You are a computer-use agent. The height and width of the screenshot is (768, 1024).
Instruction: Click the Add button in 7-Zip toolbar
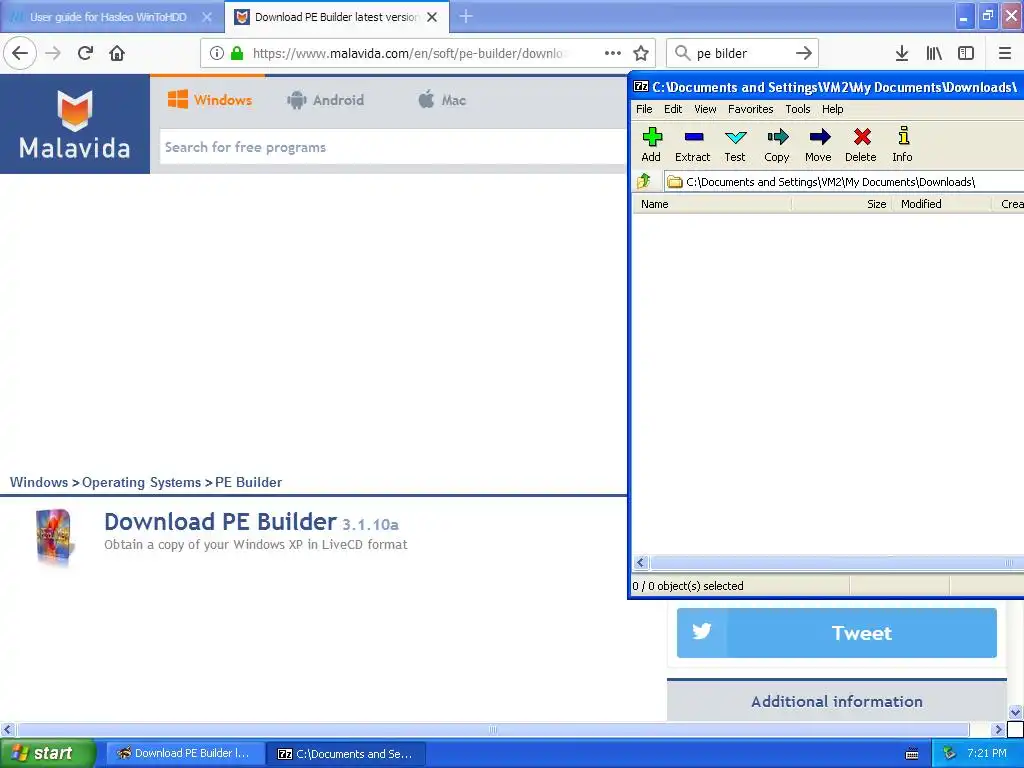[x=651, y=144]
